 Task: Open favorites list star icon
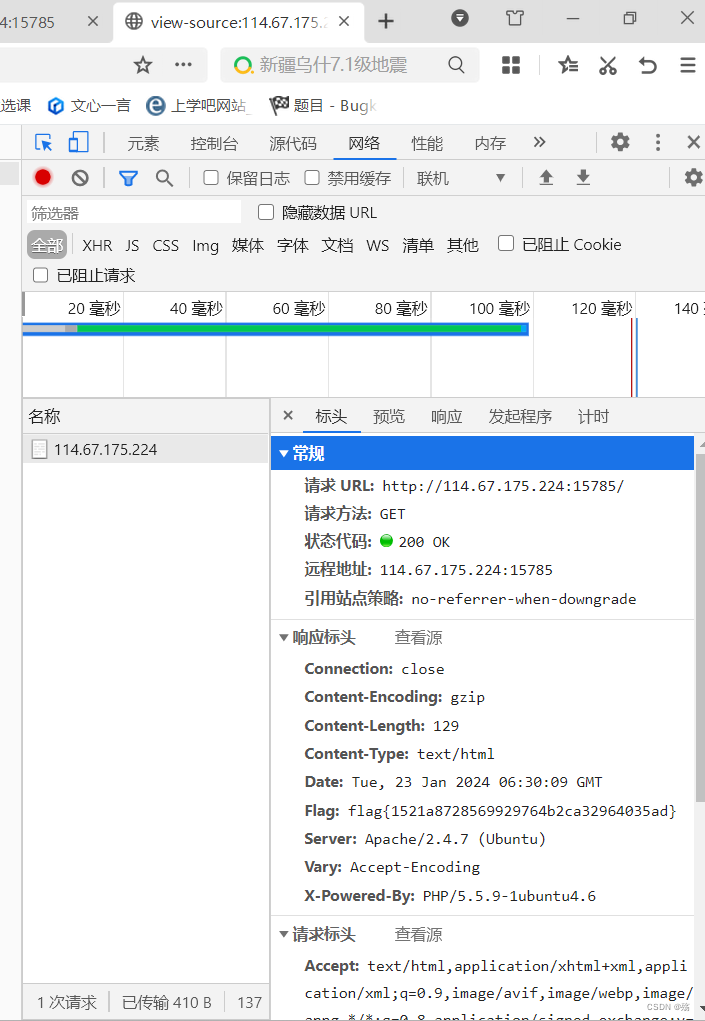click(568, 64)
